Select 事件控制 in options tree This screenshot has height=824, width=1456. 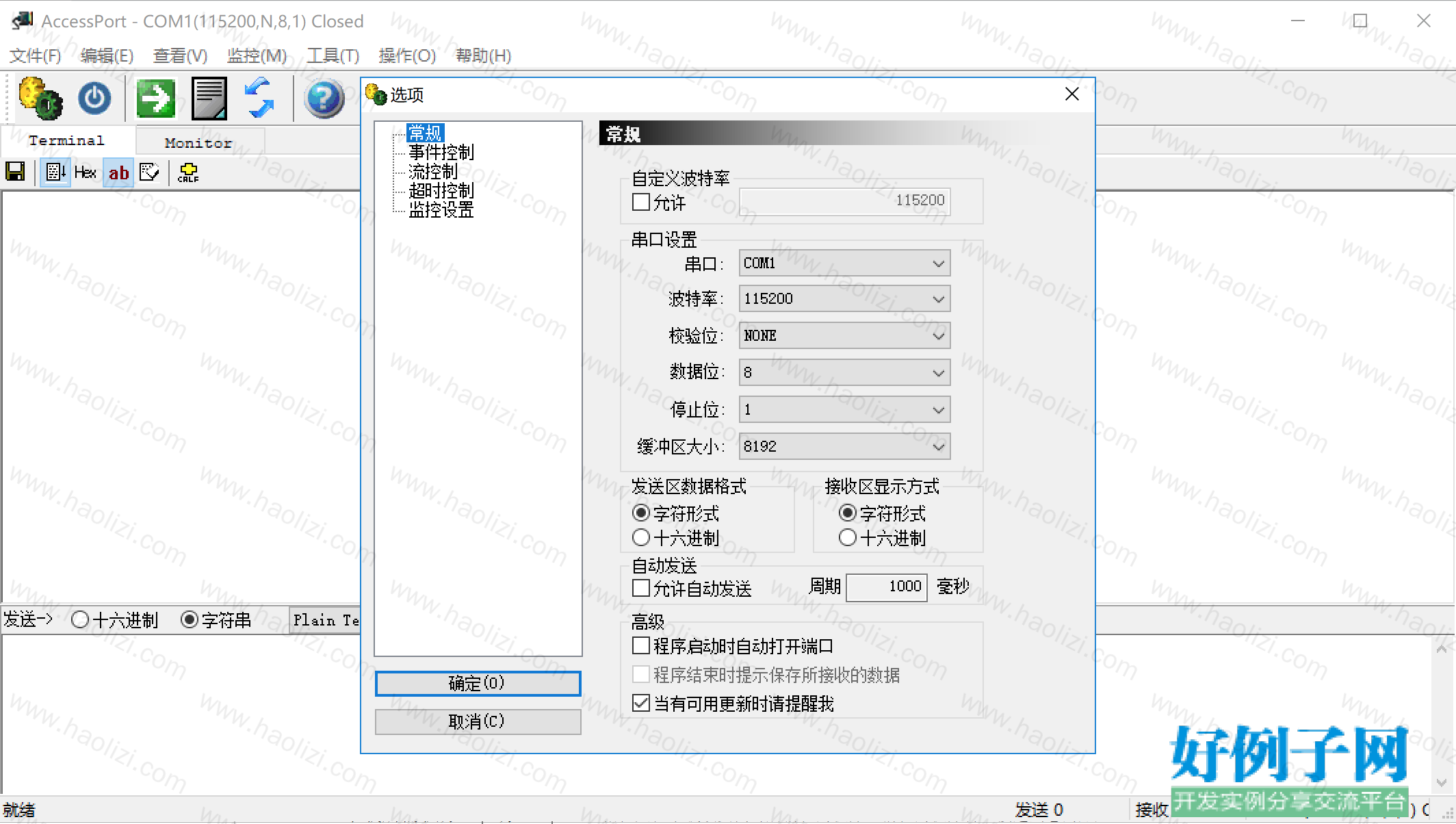(x=441, y=152)
